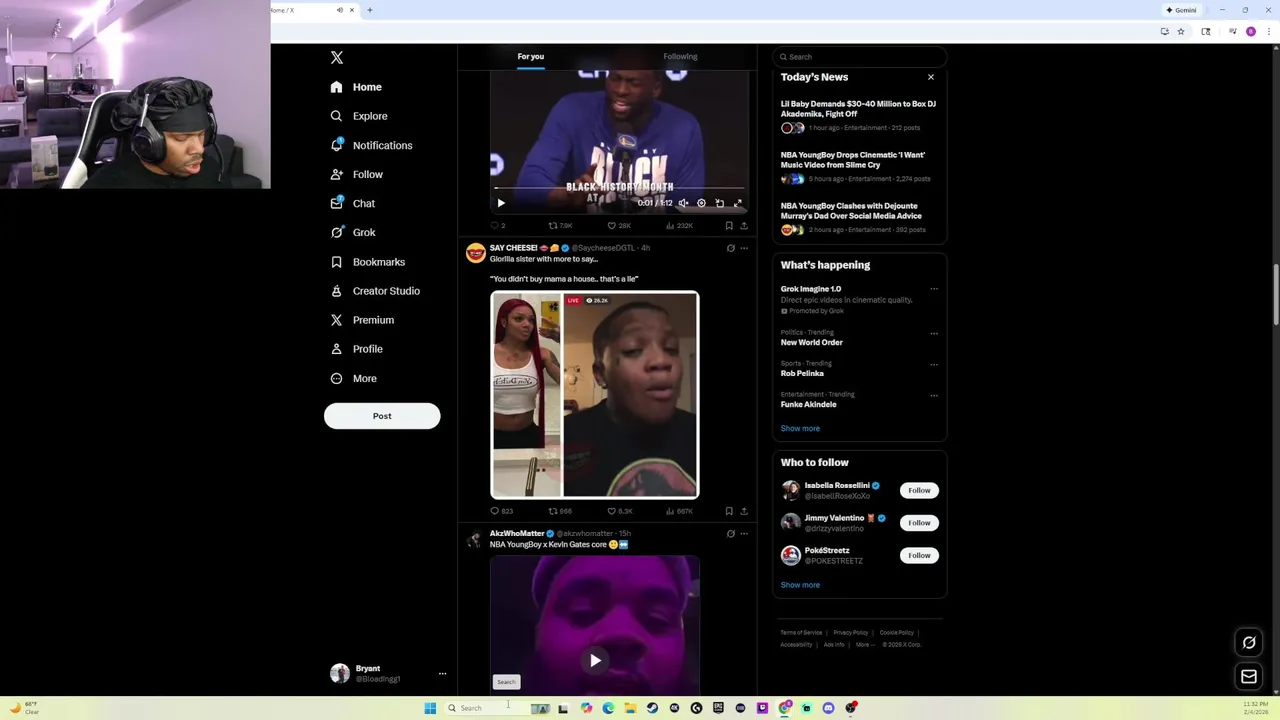The width and height of the screenshot is (1280, 720).
Task: Open Bookmarks in the sidebar
Action: coord(367,262)
